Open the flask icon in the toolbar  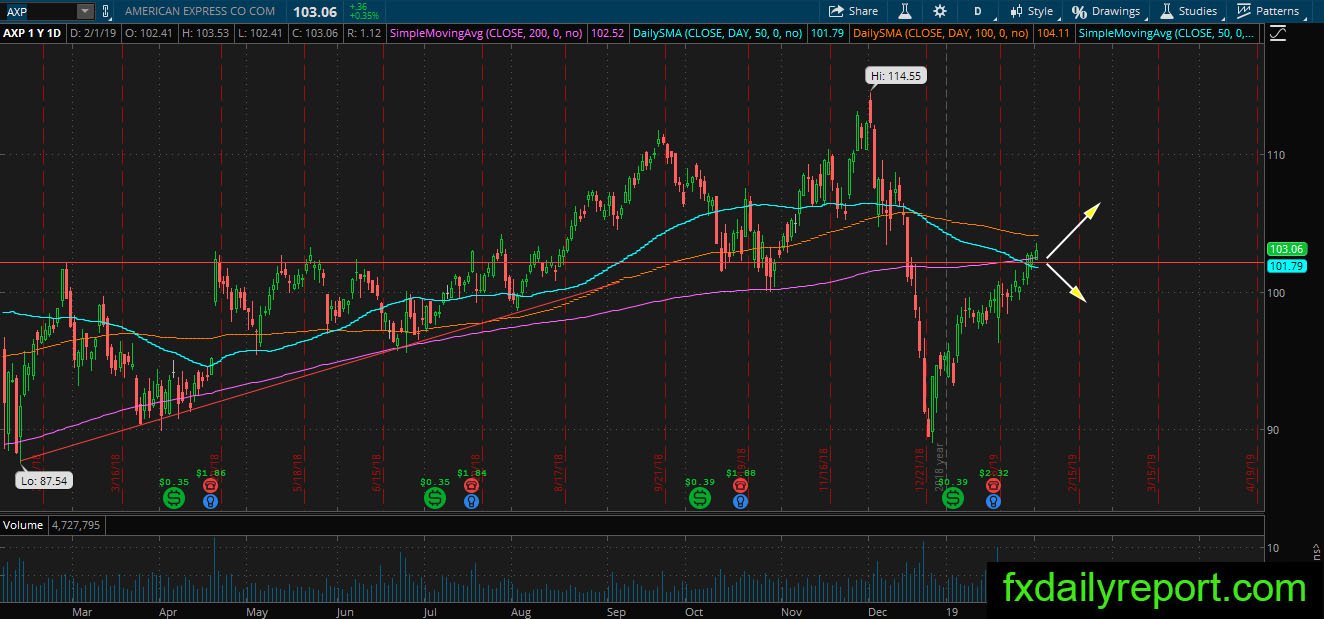point(905,11)
